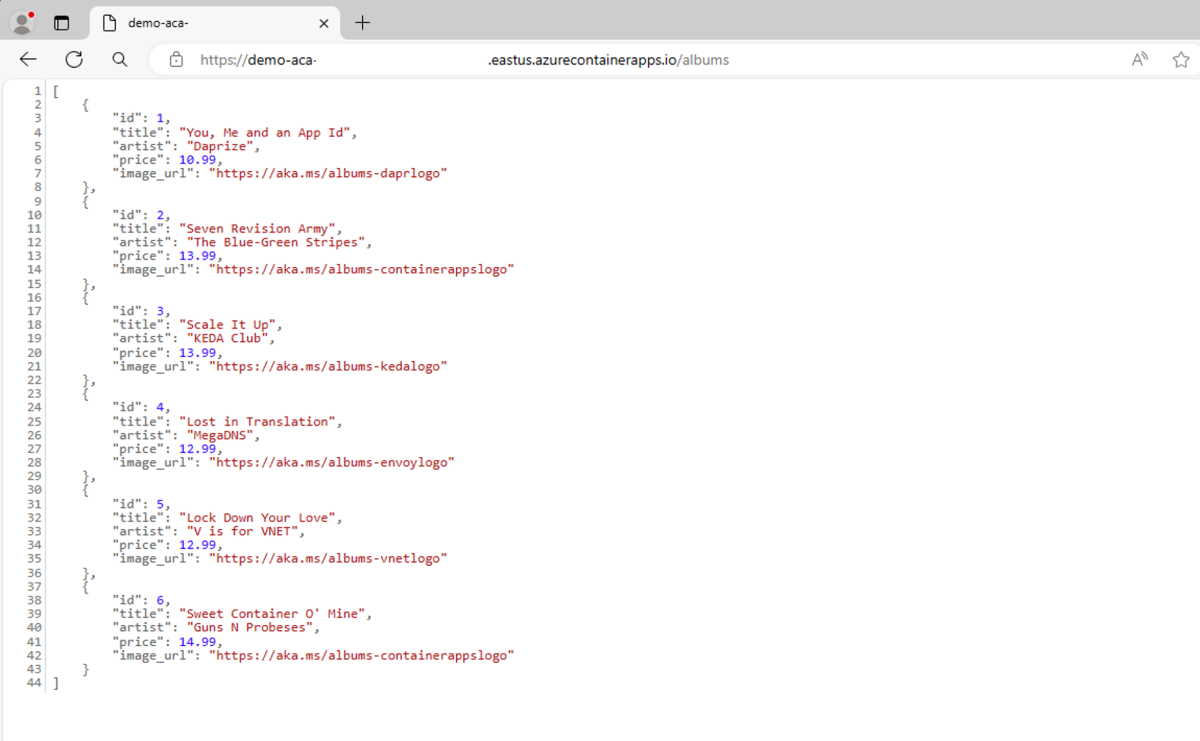Close the demo-aca- tab
Screen dimensions: 1200x741
point(324,22)
